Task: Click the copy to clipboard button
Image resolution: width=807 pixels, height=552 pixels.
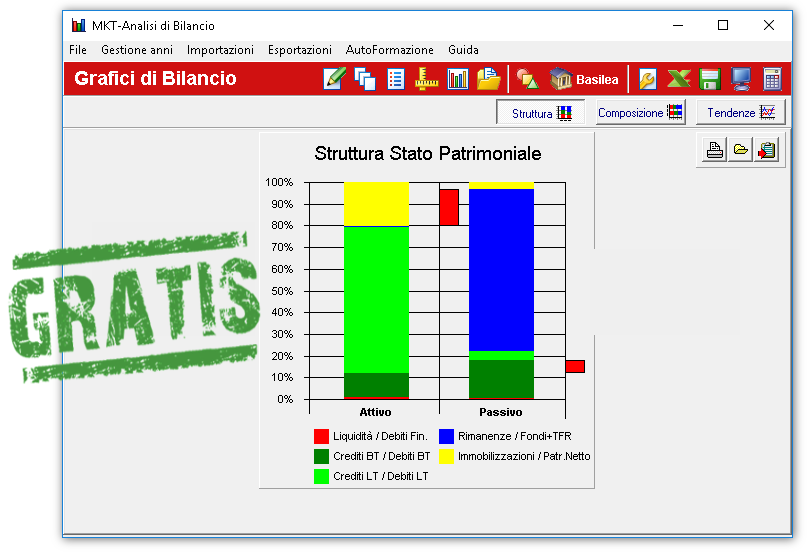Action: [767, 150]
